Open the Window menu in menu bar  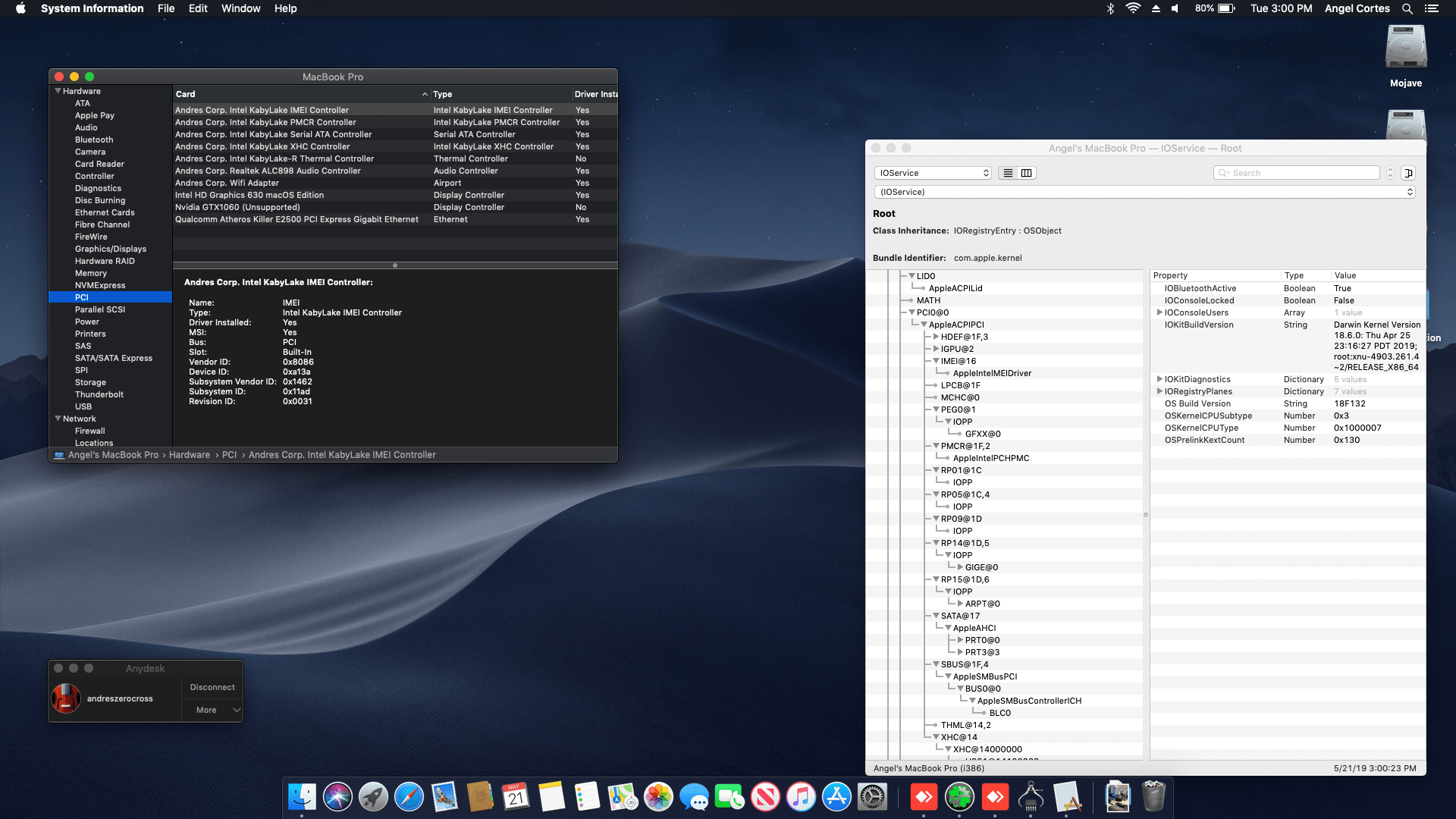[240, 8]
